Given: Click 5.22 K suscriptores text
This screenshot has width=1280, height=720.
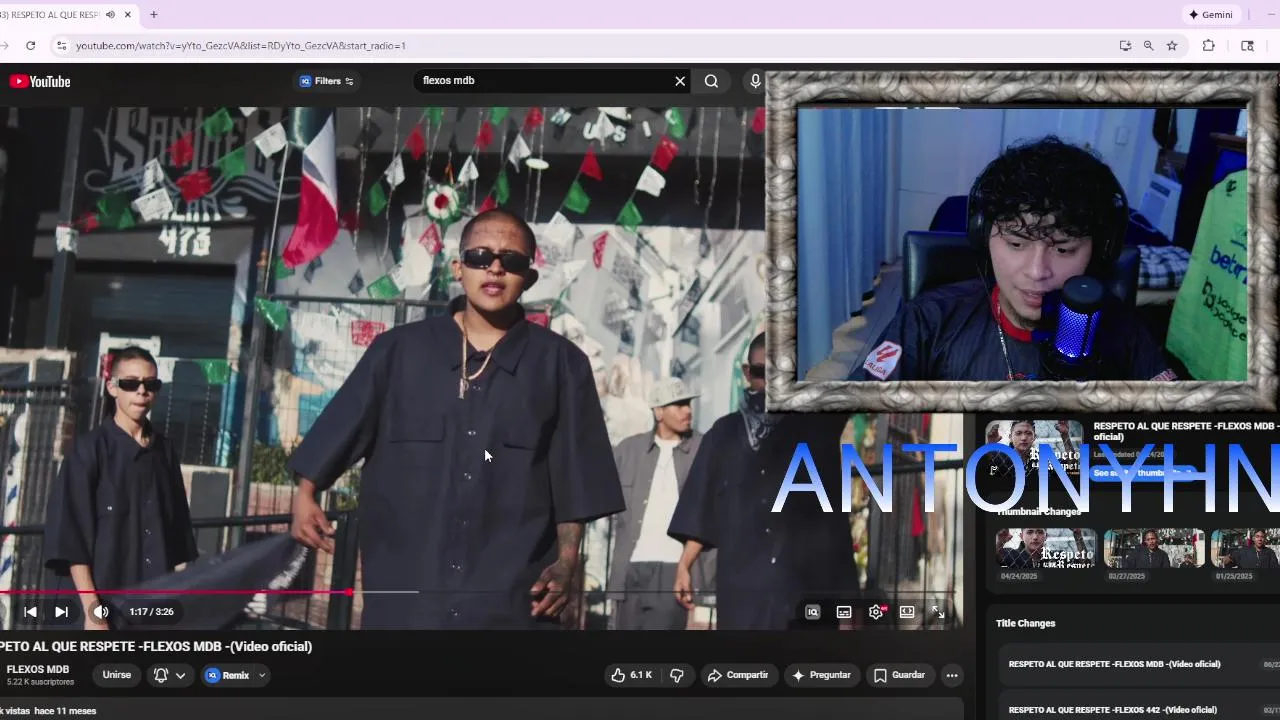Looking at the screenshot, I should [40, 683].
